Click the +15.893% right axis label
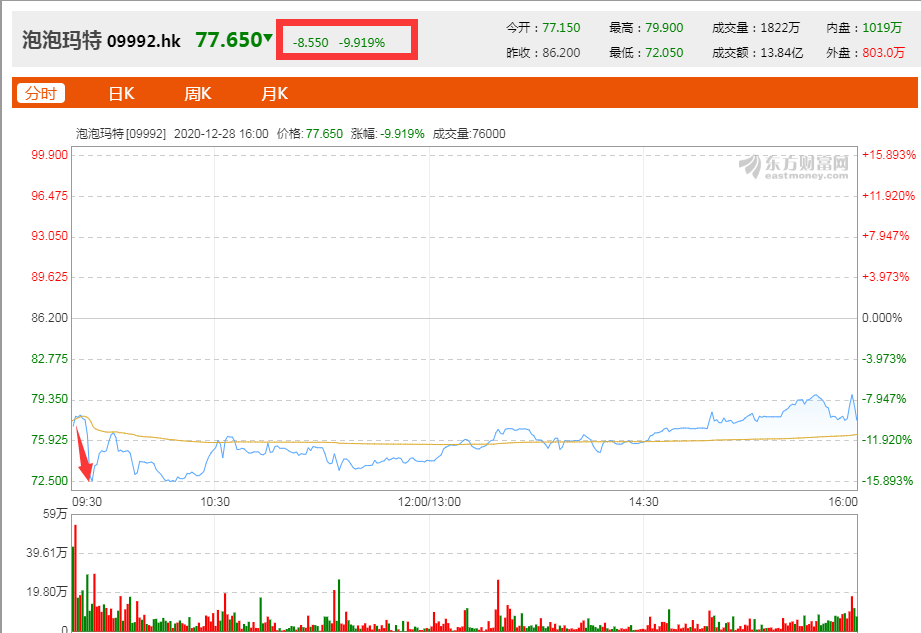The image size is (921, 633). pyautogui.click(x=889, y=155)
